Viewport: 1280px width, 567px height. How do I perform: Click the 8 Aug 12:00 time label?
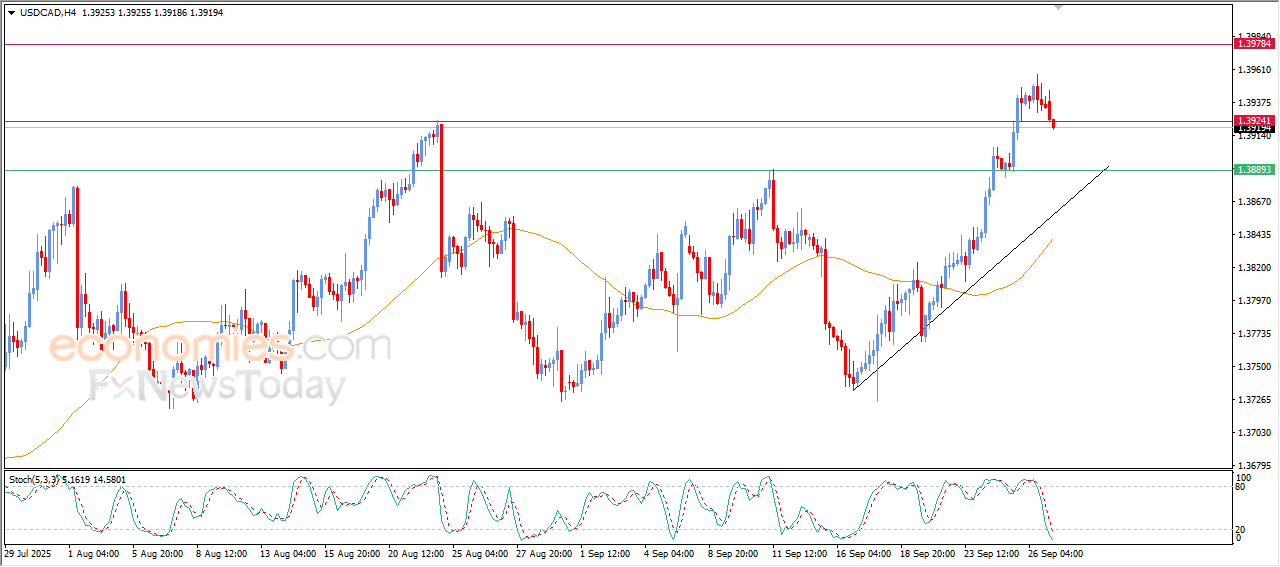click(x=222, y=552)
